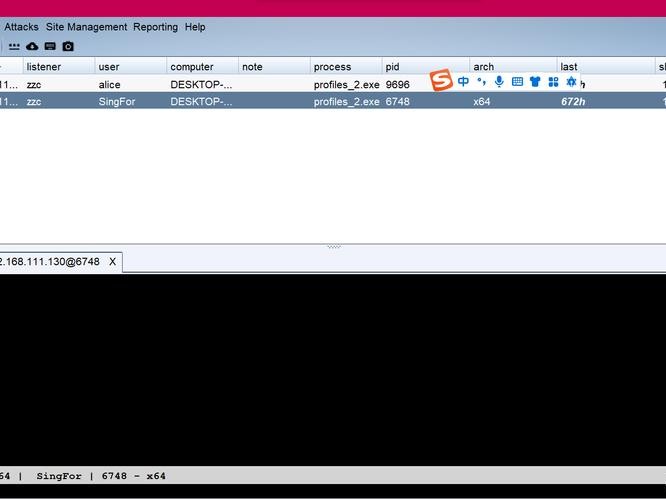Click the horizontal pane split divider handle
Viewport: 666px width, 500px height.
pyautogui.click(x=334, y=246)
